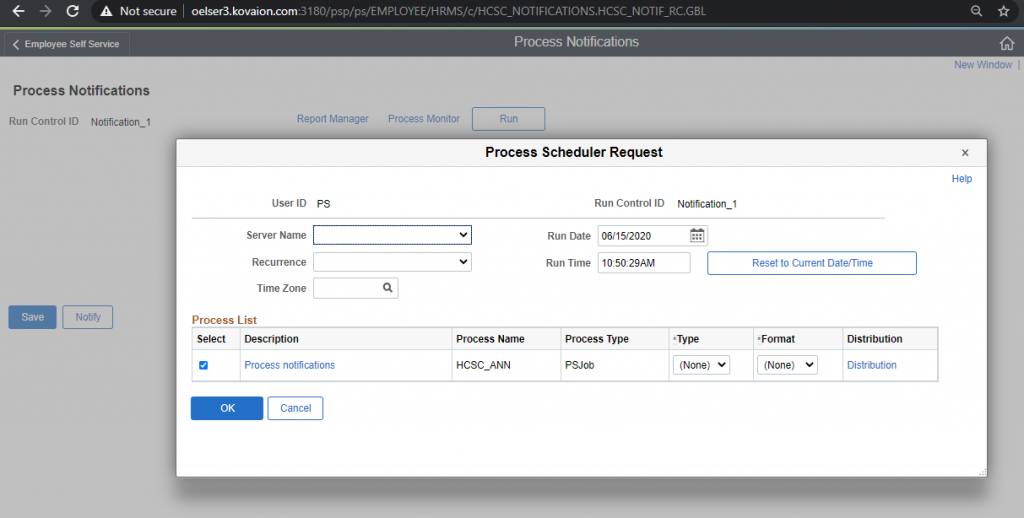Click the Run button
The width and height of the screenshot is (1024, 518).
coord(509,119)
